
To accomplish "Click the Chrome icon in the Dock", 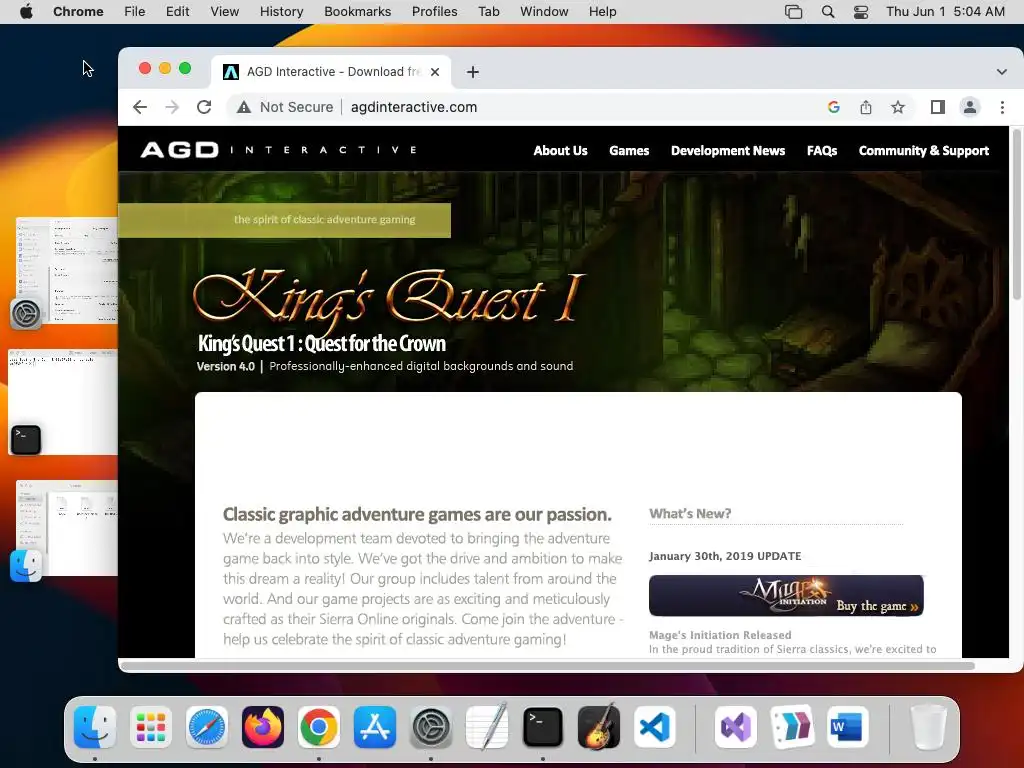I will (319, 727).
